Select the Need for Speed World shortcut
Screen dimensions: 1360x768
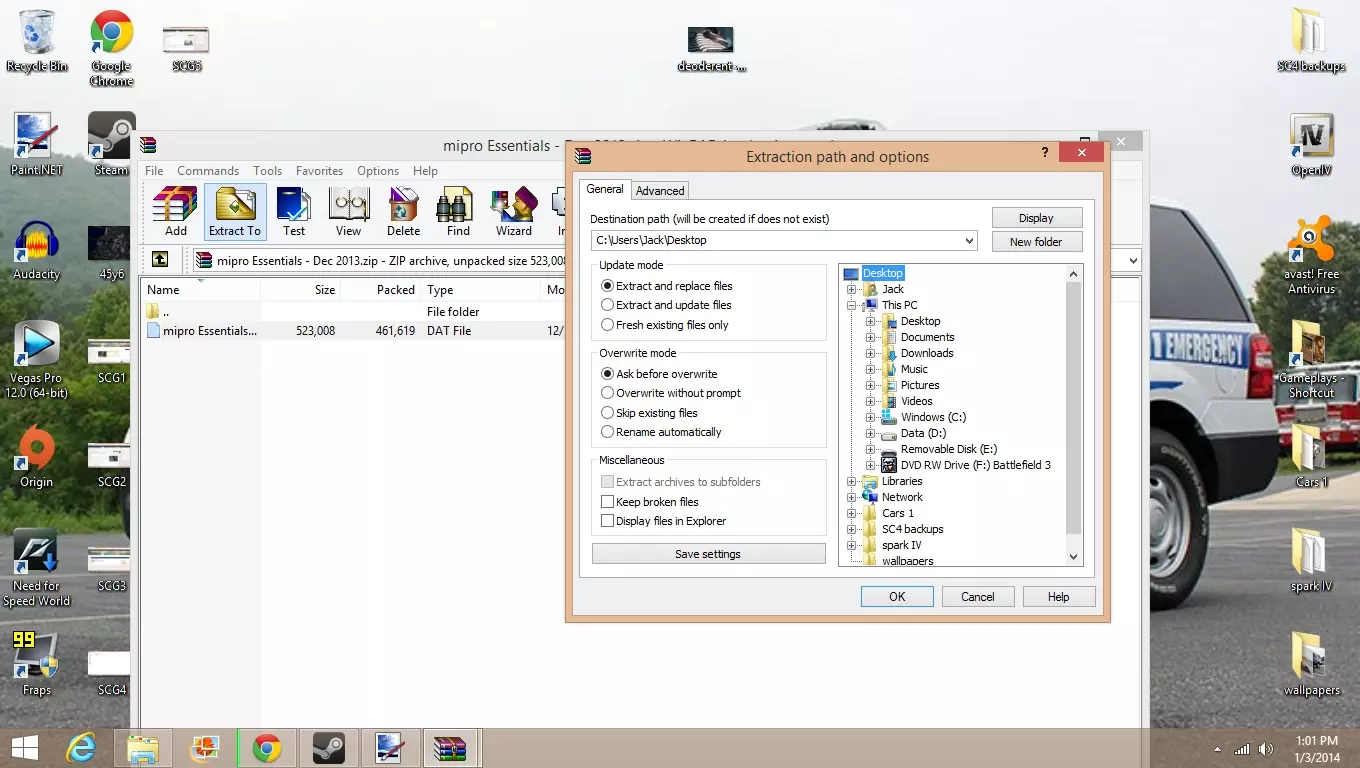37,568
